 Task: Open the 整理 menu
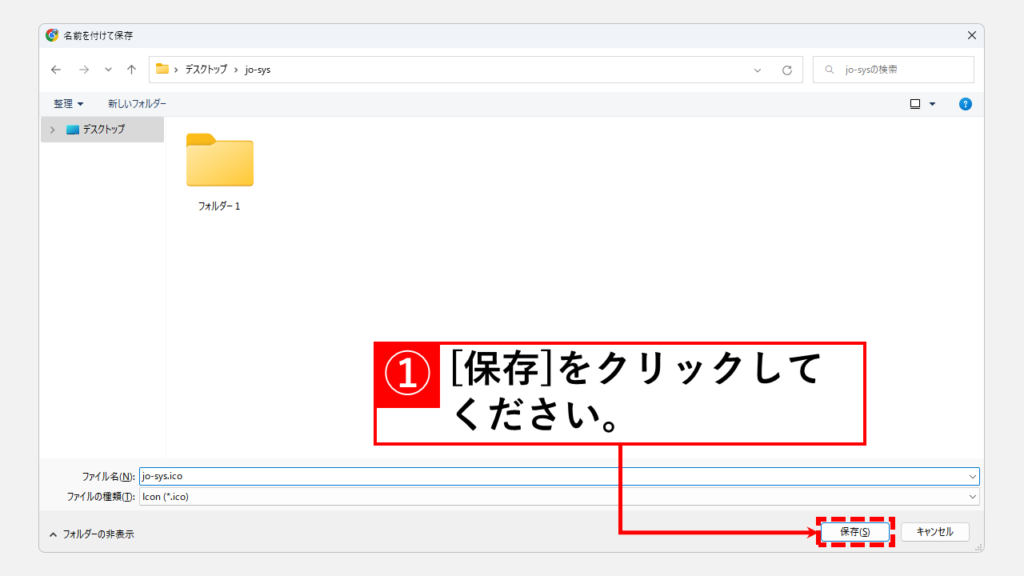coord(69,104)
